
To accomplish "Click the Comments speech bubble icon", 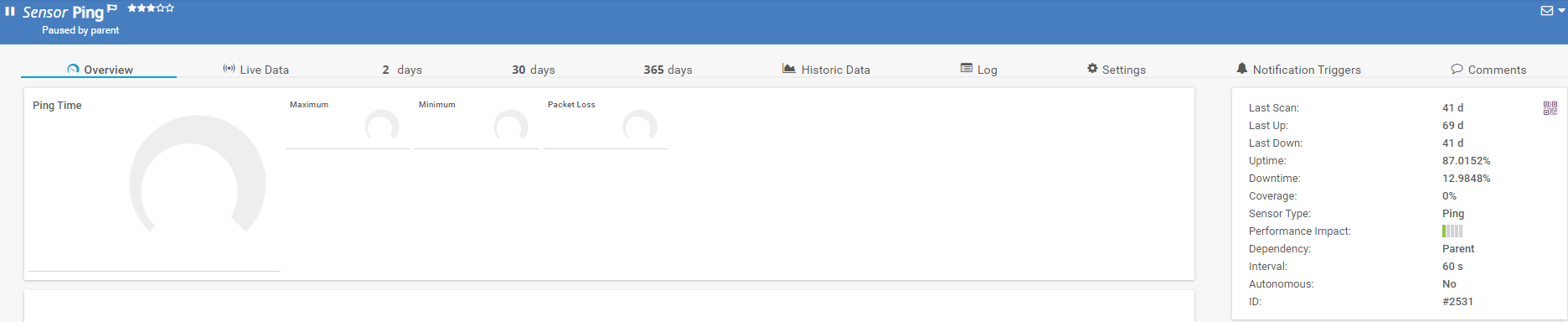I will coord(1457,69).
